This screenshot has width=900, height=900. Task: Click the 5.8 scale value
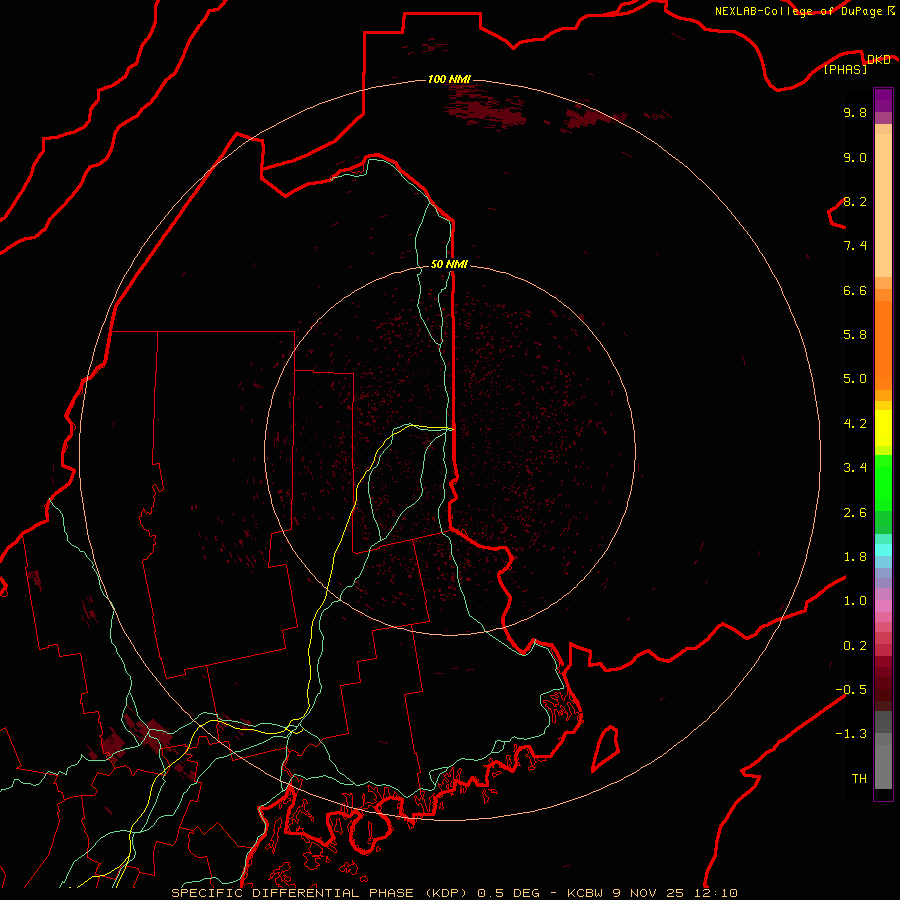(x=855, y=335)
